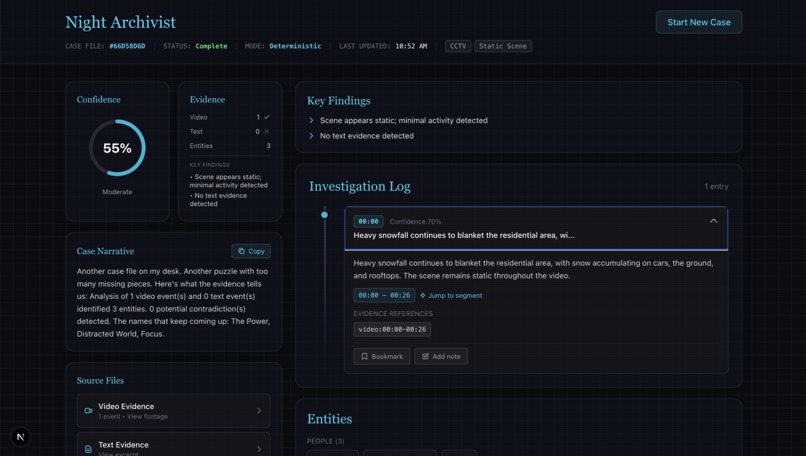Screen dimensions: 806x456
Task: Click chevron beside 'Scene appears static' finding
Action: [x=312, y=120]
